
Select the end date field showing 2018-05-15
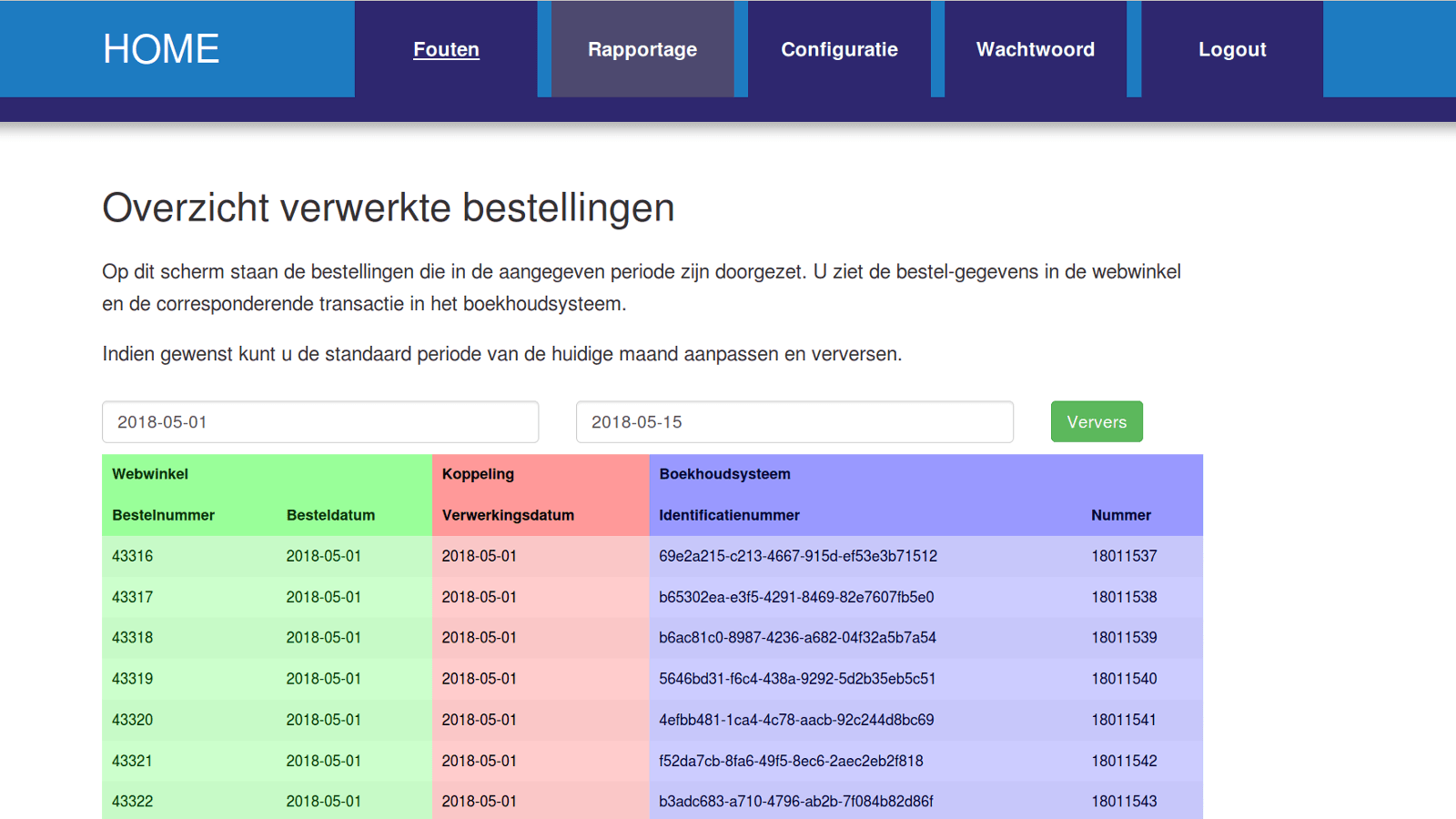[x=794, y=421]
